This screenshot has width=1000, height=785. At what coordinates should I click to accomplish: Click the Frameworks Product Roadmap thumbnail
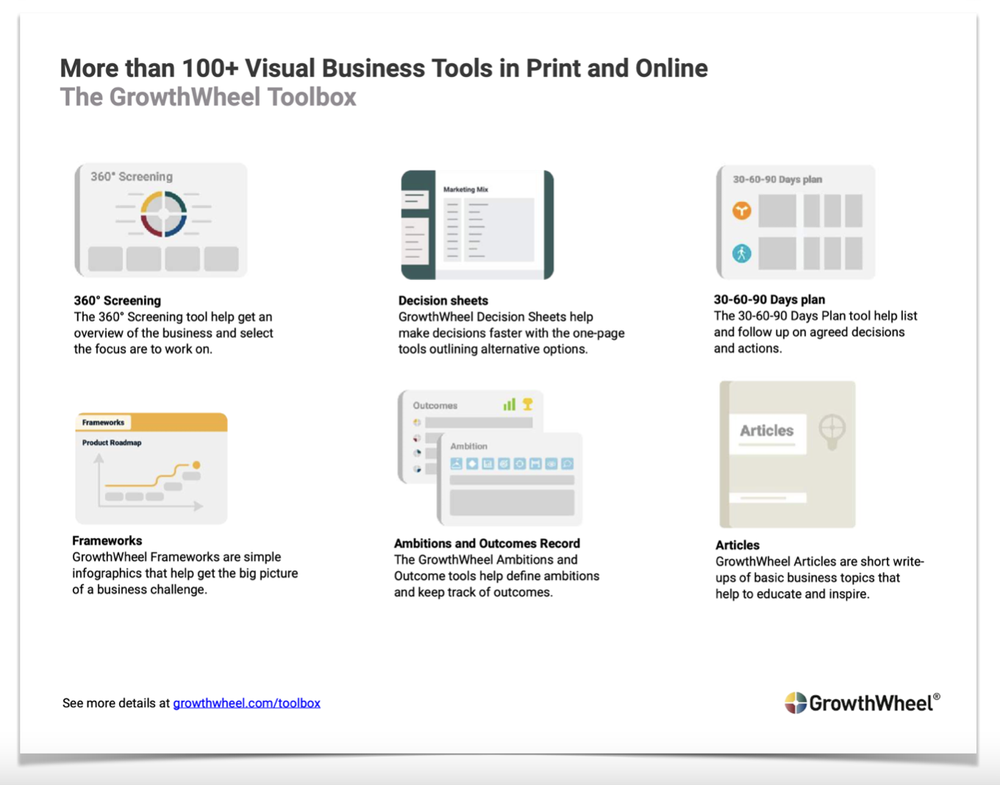[151, 468]
